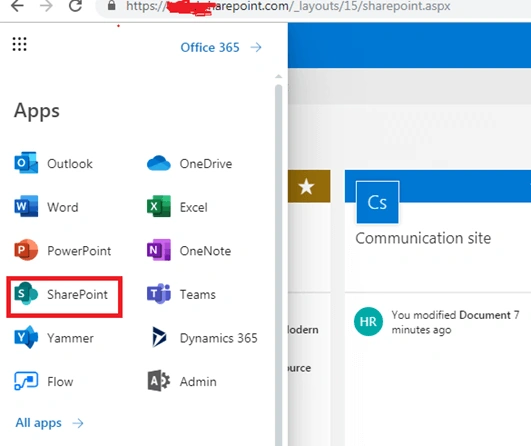Open the Admin center
Viewport: 531px width, 446px height.
coord(182,381)
